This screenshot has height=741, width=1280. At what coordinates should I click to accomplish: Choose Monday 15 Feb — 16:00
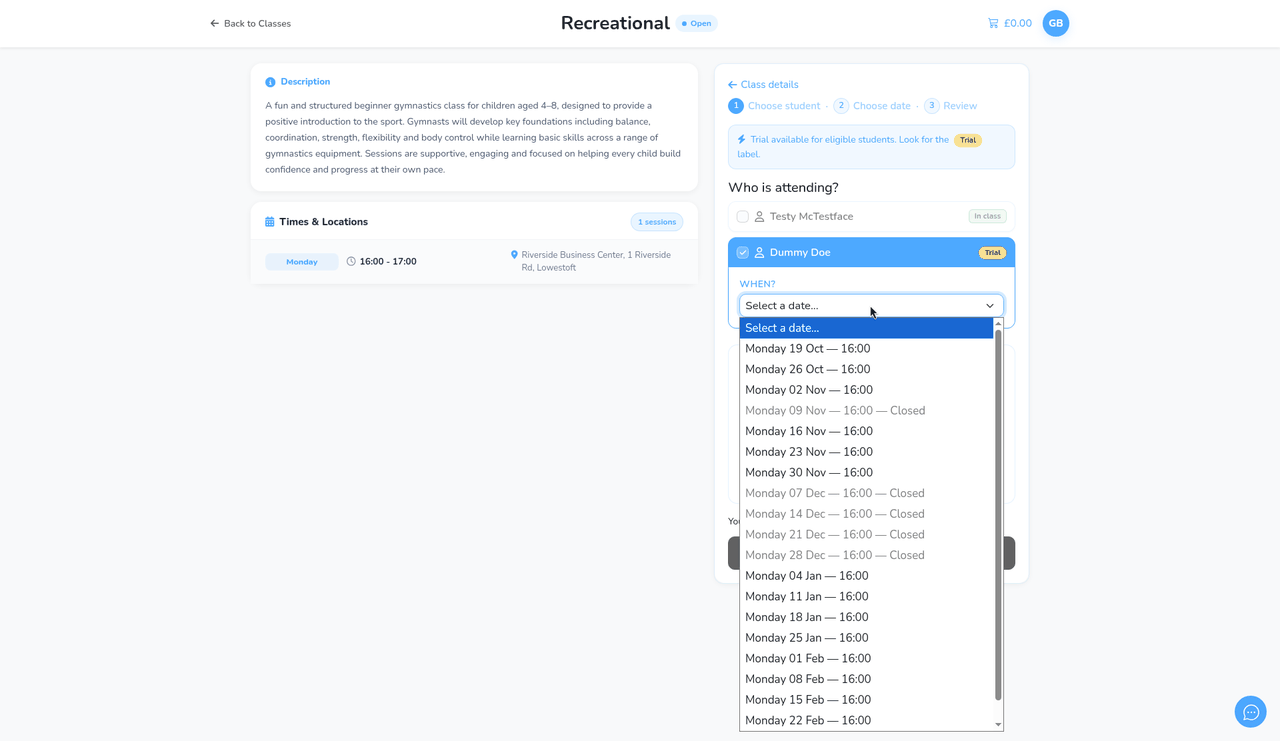(x=866, y=700)
